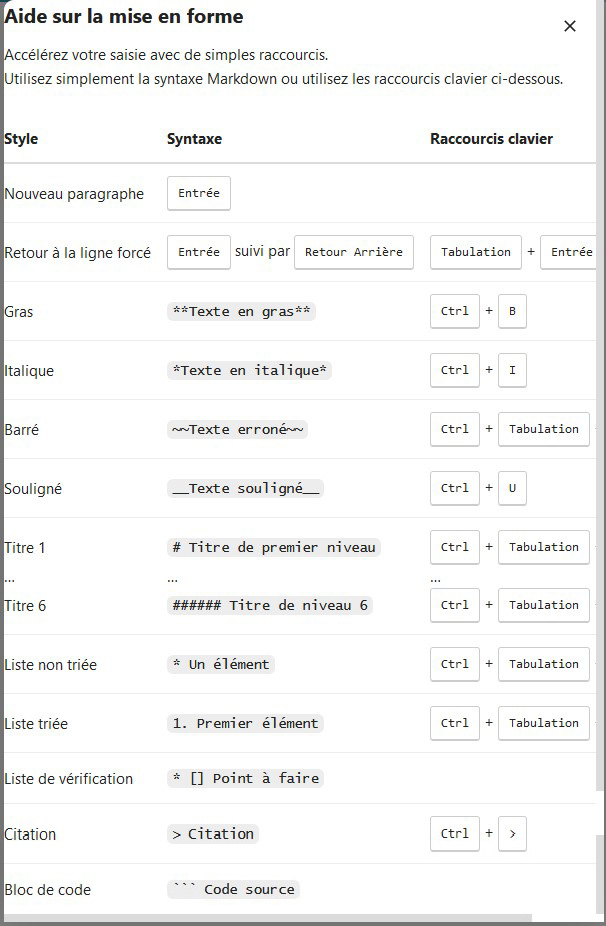
Task: Select the **Texte en gras** syntax example
Action: pos(243,312)
